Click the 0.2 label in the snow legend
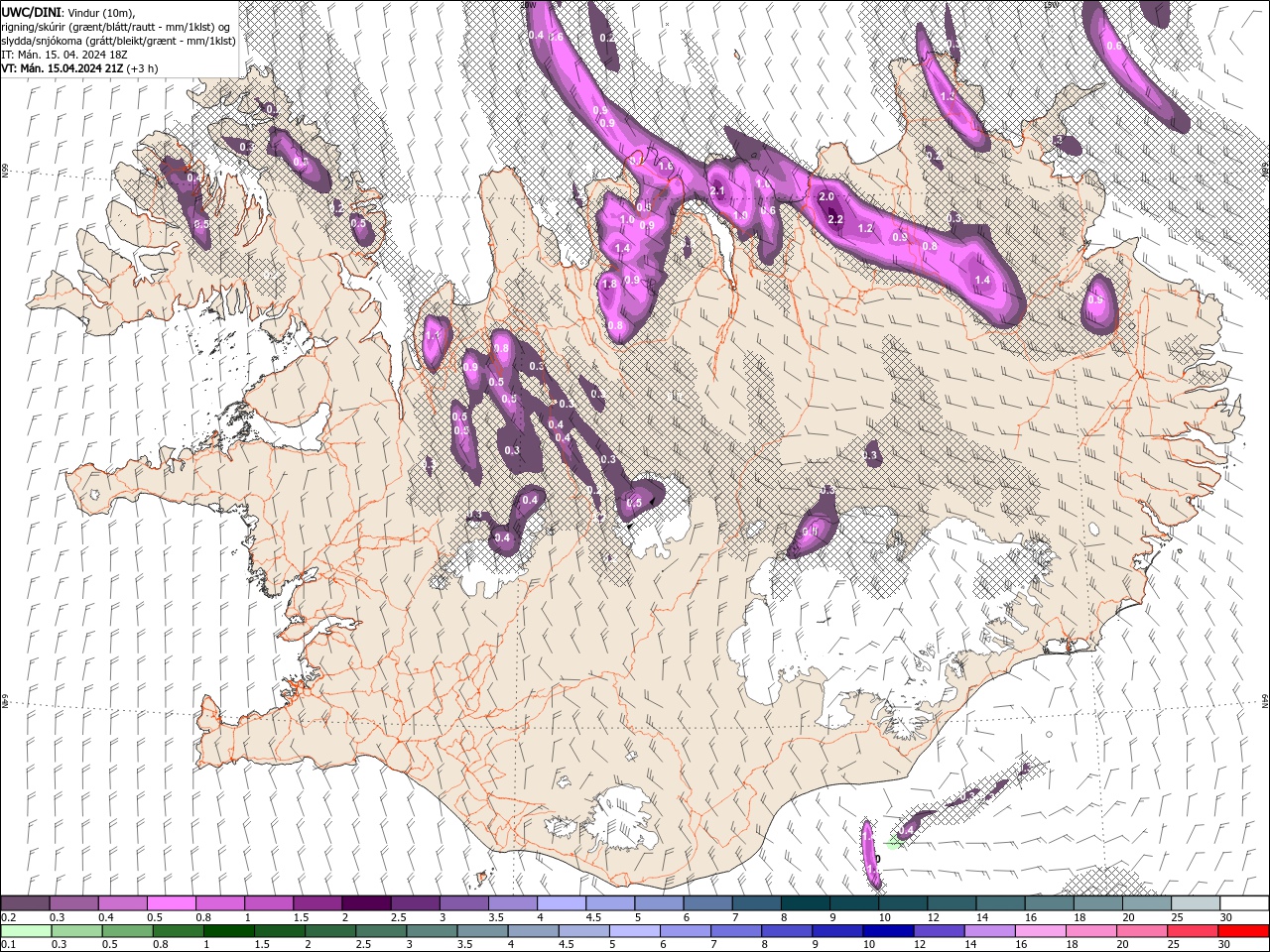Image resolution: width=1270 pixels, height=952 pixels. click(x=8, y=918)
